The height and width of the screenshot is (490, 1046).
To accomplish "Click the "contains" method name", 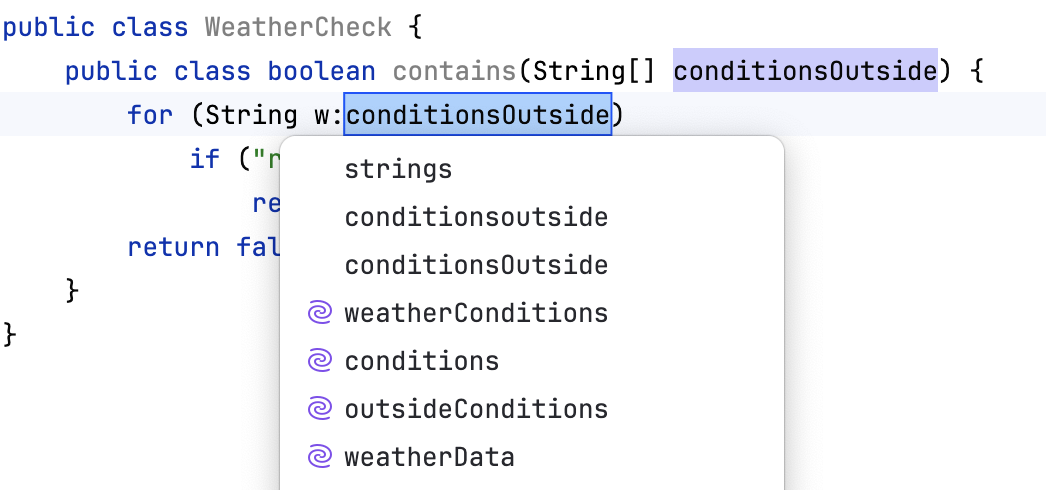I will click(454, 72).
